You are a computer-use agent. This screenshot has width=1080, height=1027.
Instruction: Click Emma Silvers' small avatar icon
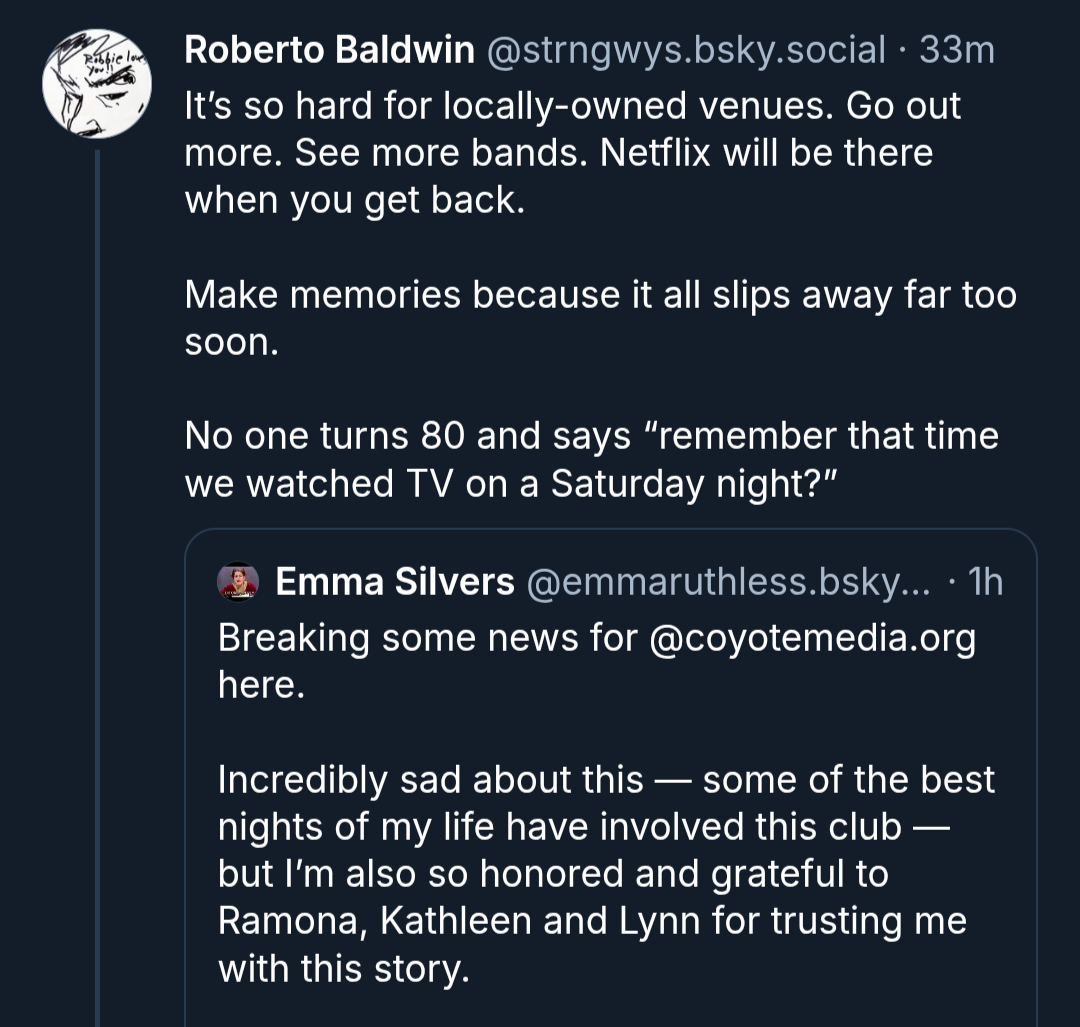238,582
